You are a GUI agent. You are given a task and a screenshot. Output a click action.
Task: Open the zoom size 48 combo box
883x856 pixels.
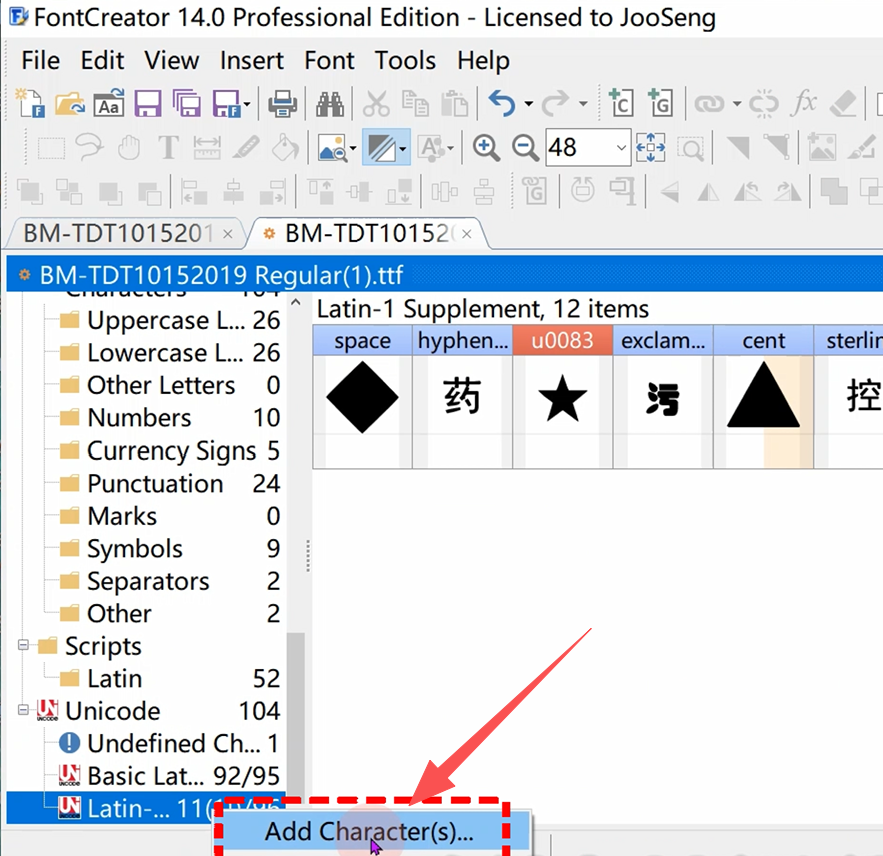pyautogui.click(x=588, y=148)
